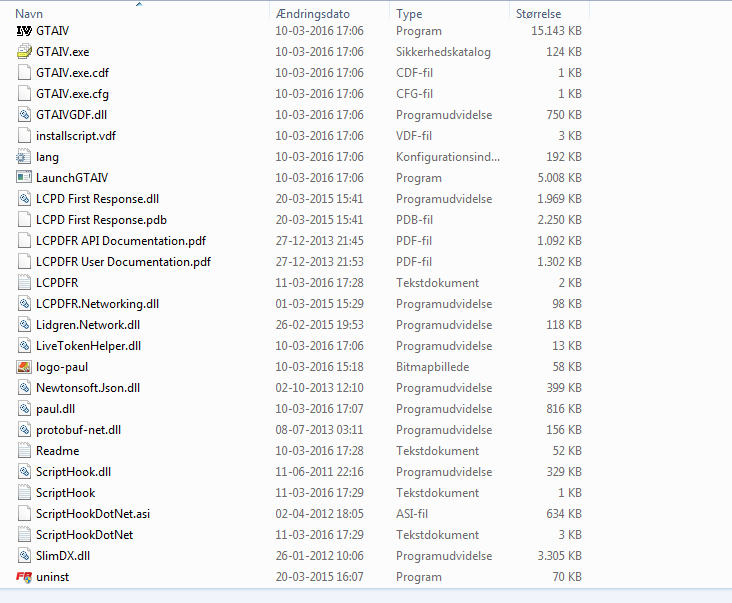The width and height of the screenshot is (732, 603).
Task: Select the file name installscript.vdf
Action: click(x=76, y=136)
